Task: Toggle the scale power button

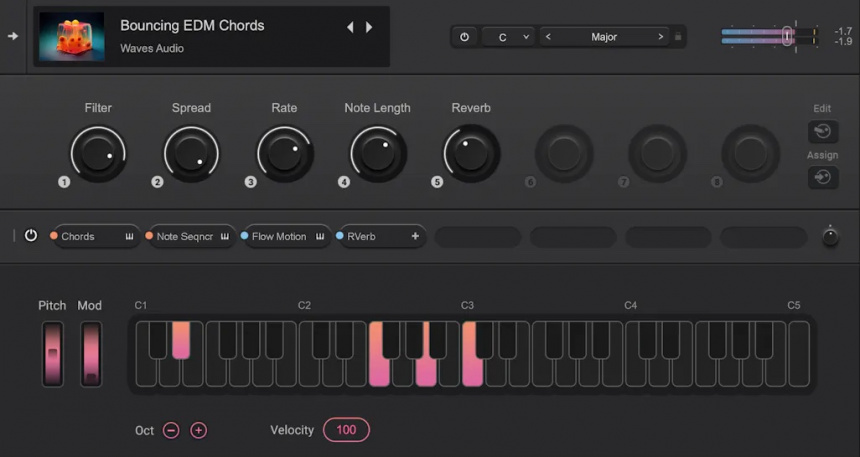Action: 465,37
